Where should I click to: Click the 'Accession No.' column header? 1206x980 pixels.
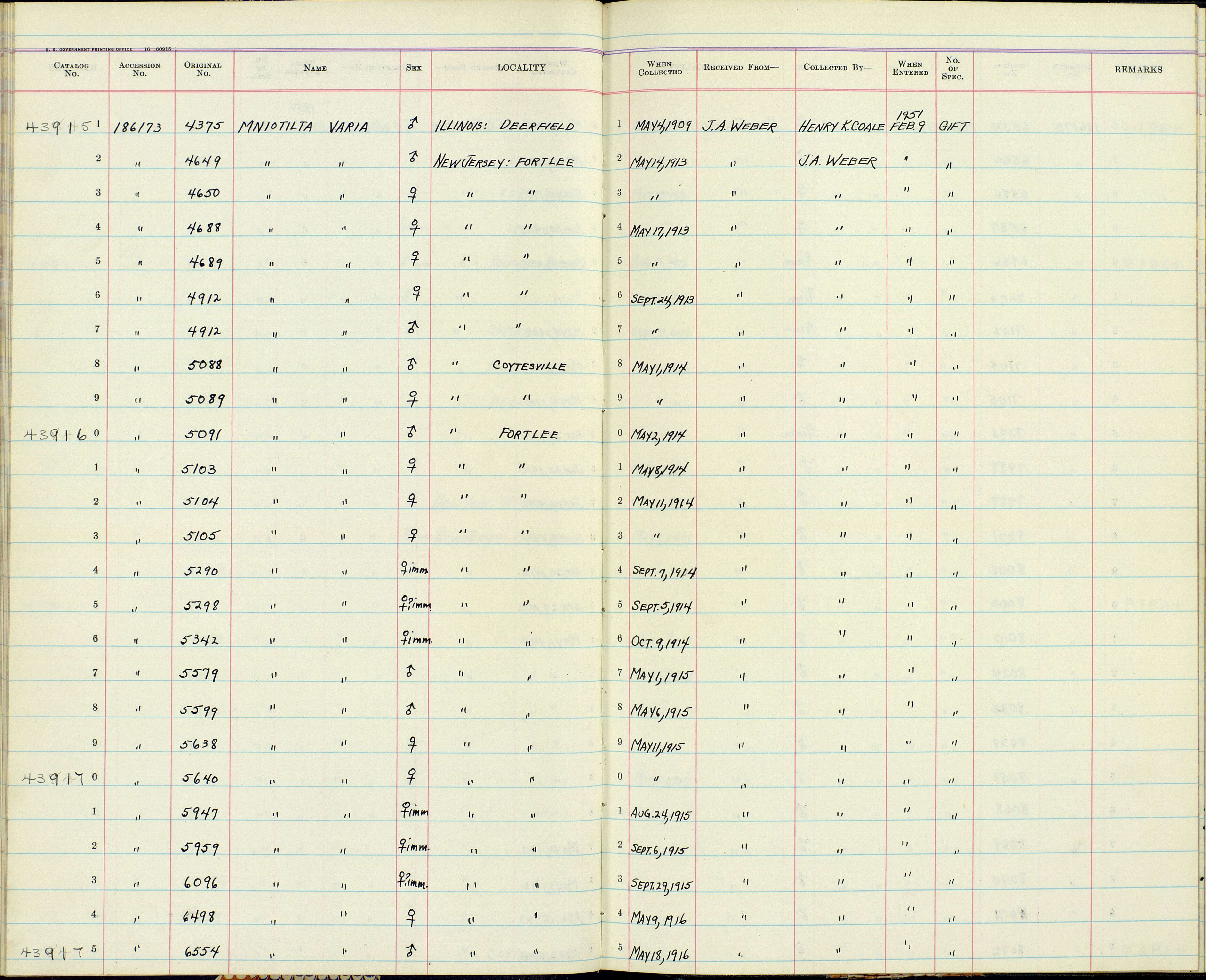pos(139,69)
